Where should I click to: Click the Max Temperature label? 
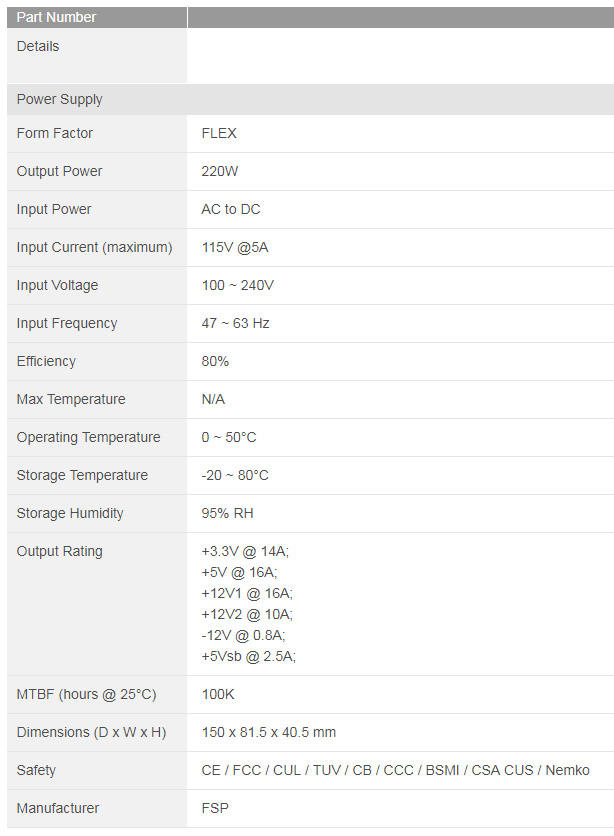(x=71, y=399)
